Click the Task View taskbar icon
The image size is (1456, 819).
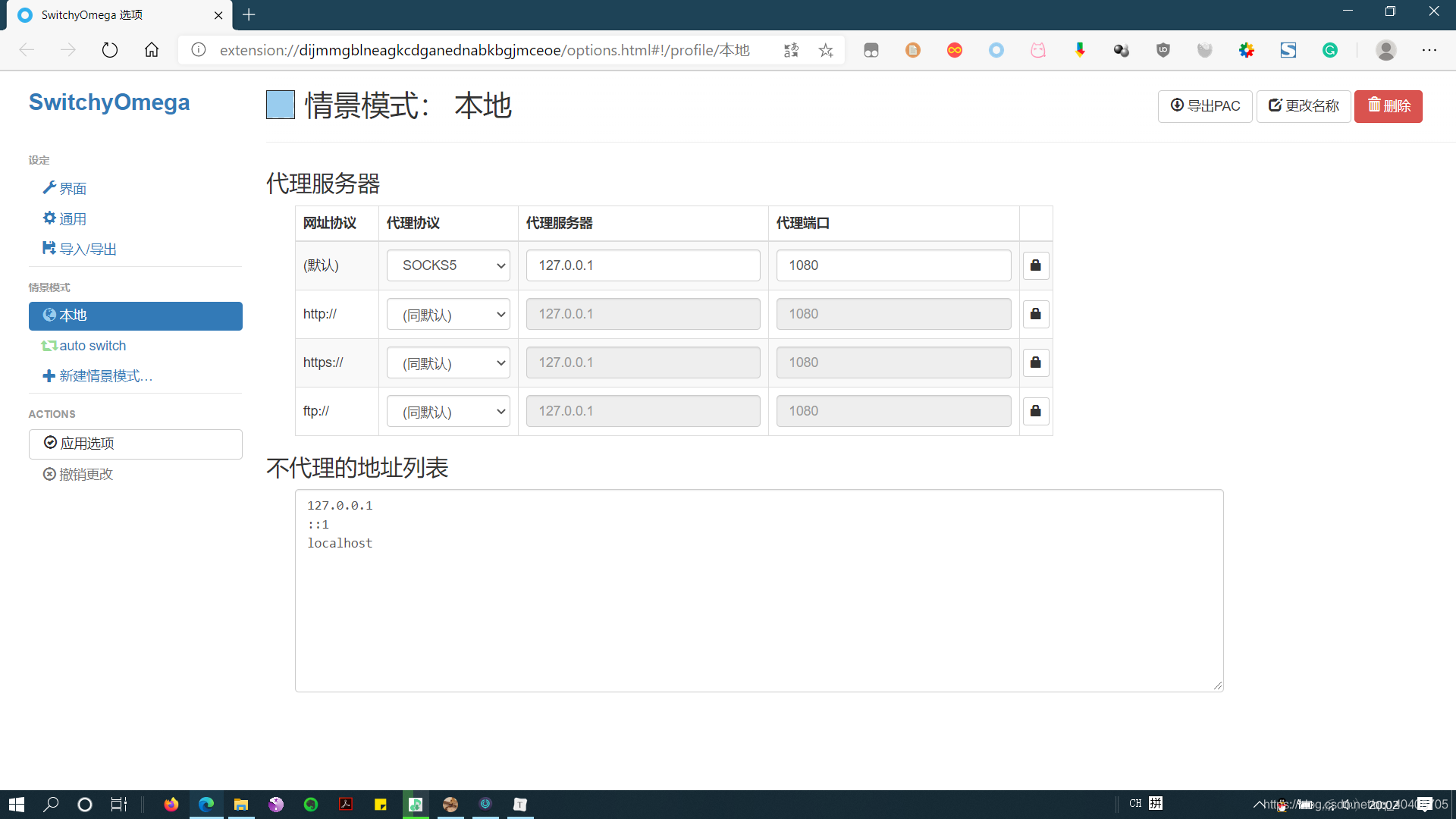pos(119,804)
